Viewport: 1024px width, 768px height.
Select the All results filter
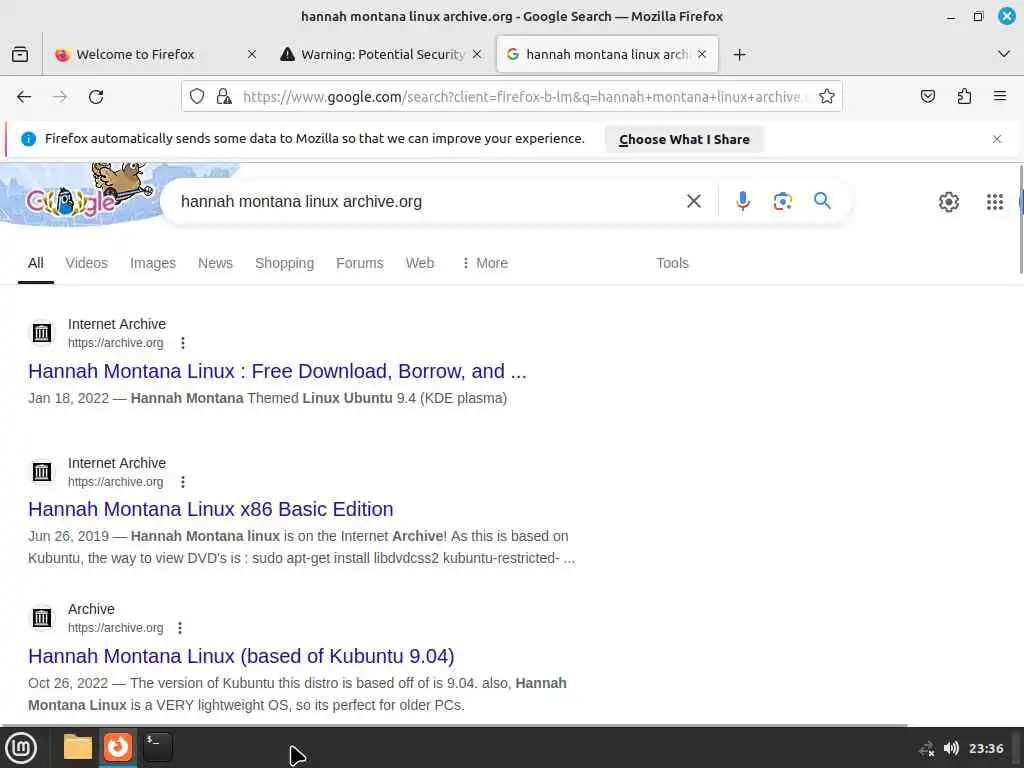click(x=35, y=263)
